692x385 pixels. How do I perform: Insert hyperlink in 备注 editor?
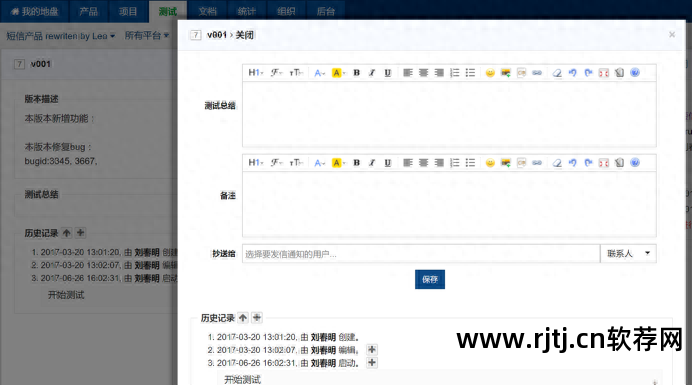pyautogui.click(x=537, y=163)
